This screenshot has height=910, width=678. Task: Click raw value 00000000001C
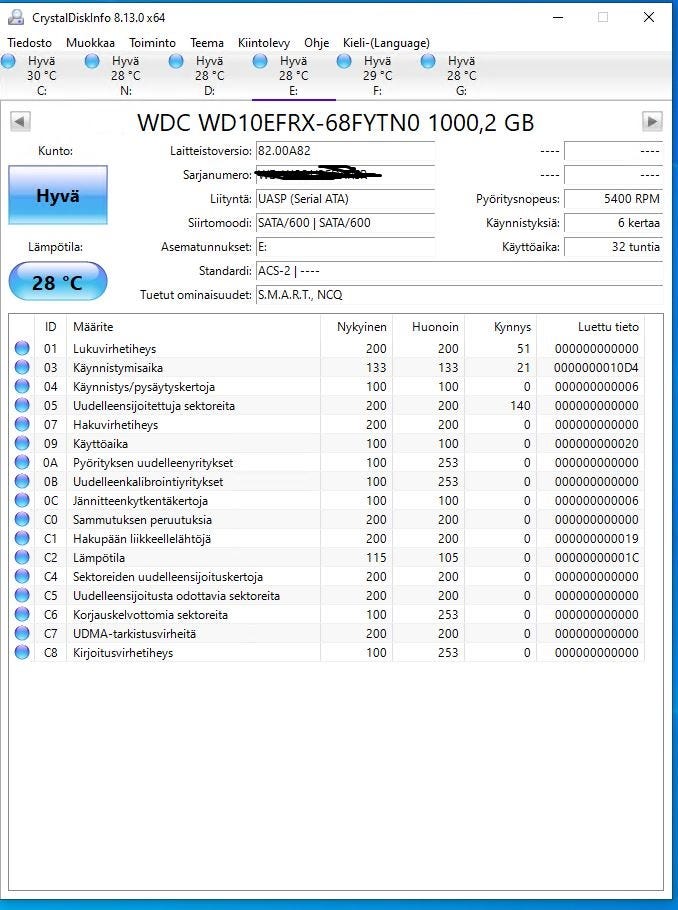596,557
